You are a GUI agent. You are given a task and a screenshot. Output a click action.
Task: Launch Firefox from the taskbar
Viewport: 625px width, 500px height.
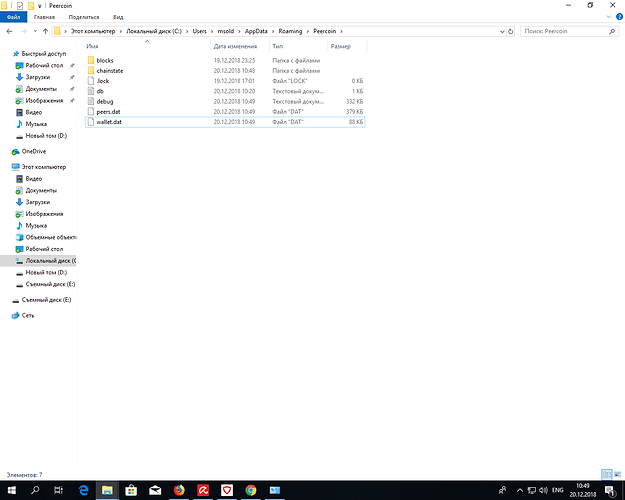(179, 490)
